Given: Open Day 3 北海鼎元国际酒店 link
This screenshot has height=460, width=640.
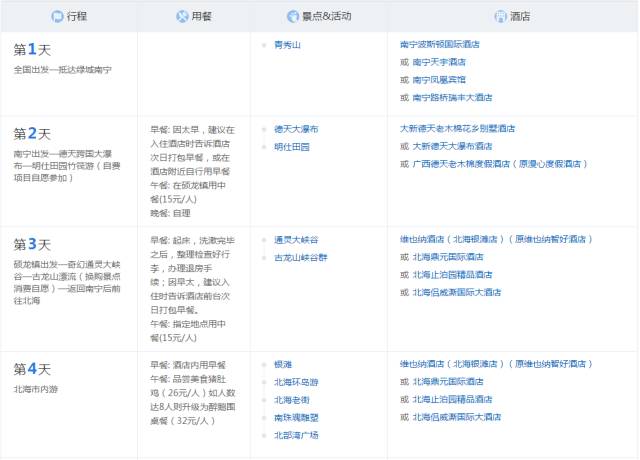Looking at the screenshot, I should coord(448,257).
